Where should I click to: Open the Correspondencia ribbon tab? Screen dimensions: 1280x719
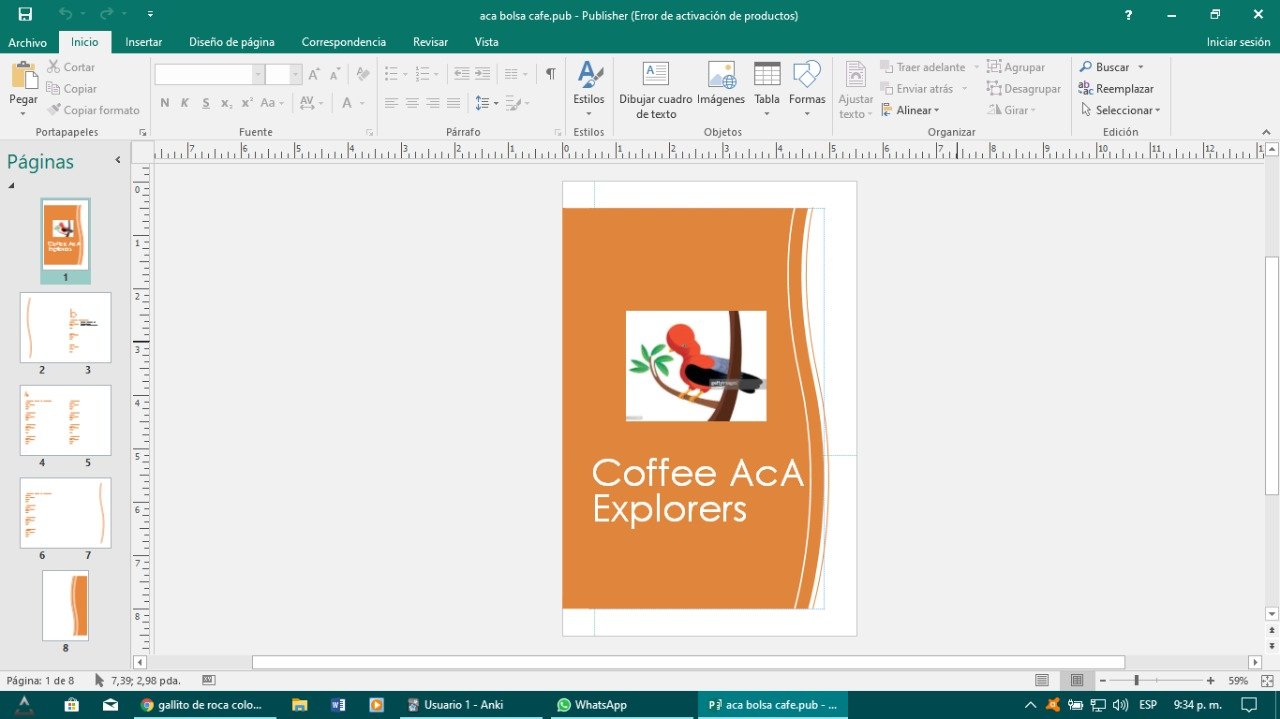[343, 42]
